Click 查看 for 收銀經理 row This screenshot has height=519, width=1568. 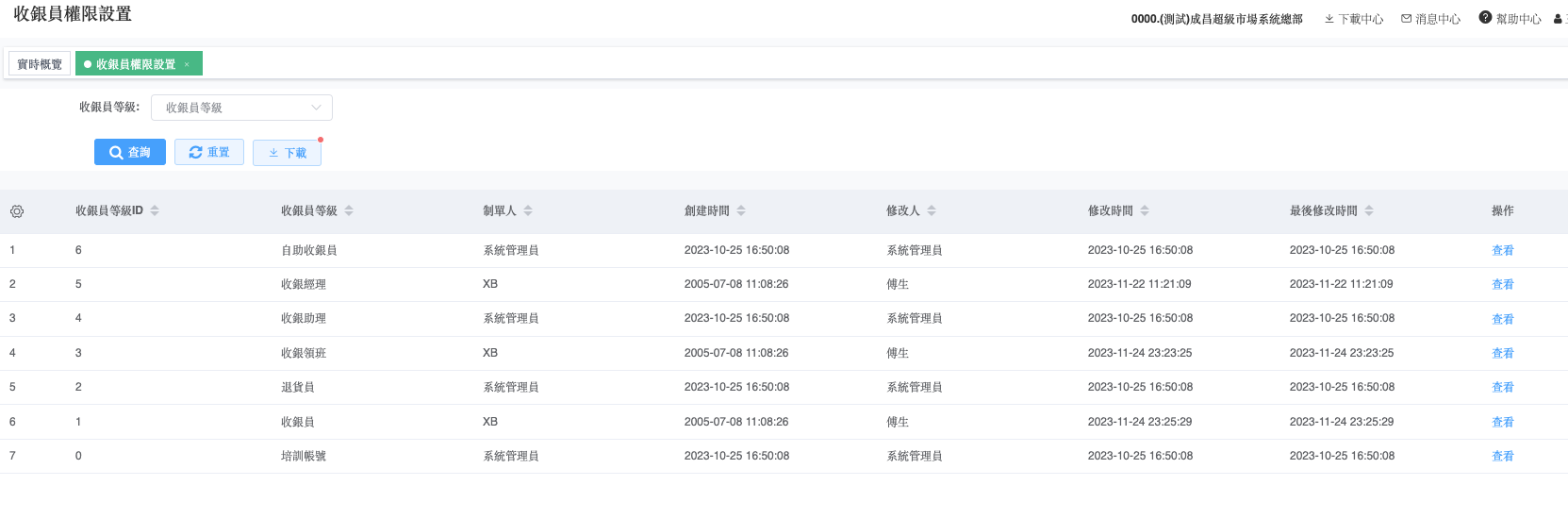click(1502, 284)
